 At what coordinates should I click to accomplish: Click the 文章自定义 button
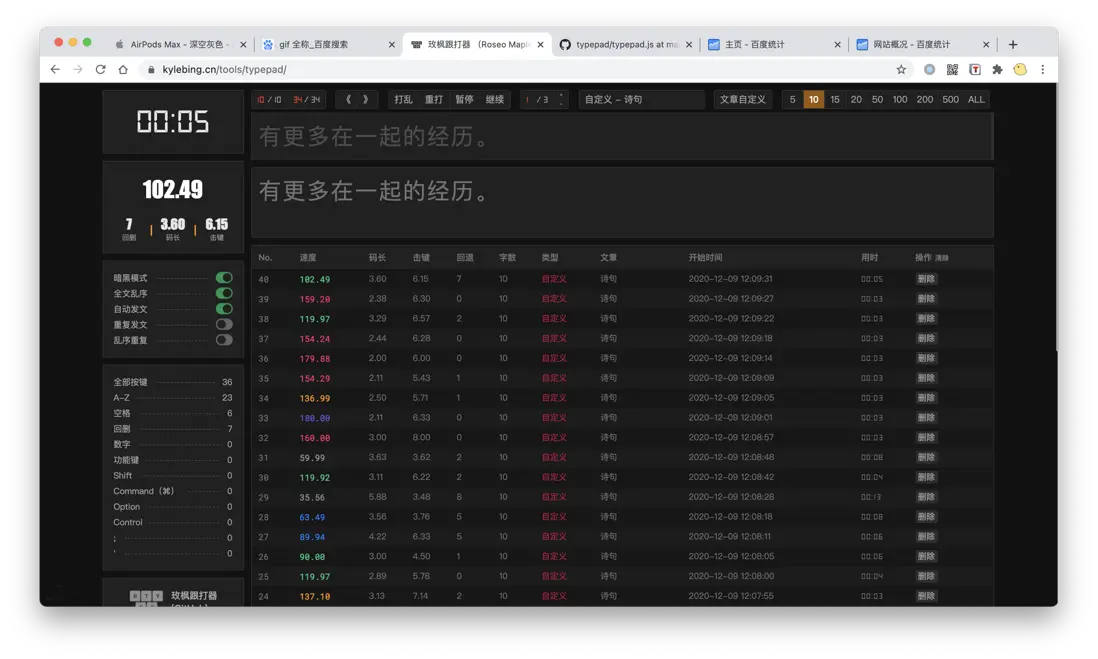tap(744, 99)
